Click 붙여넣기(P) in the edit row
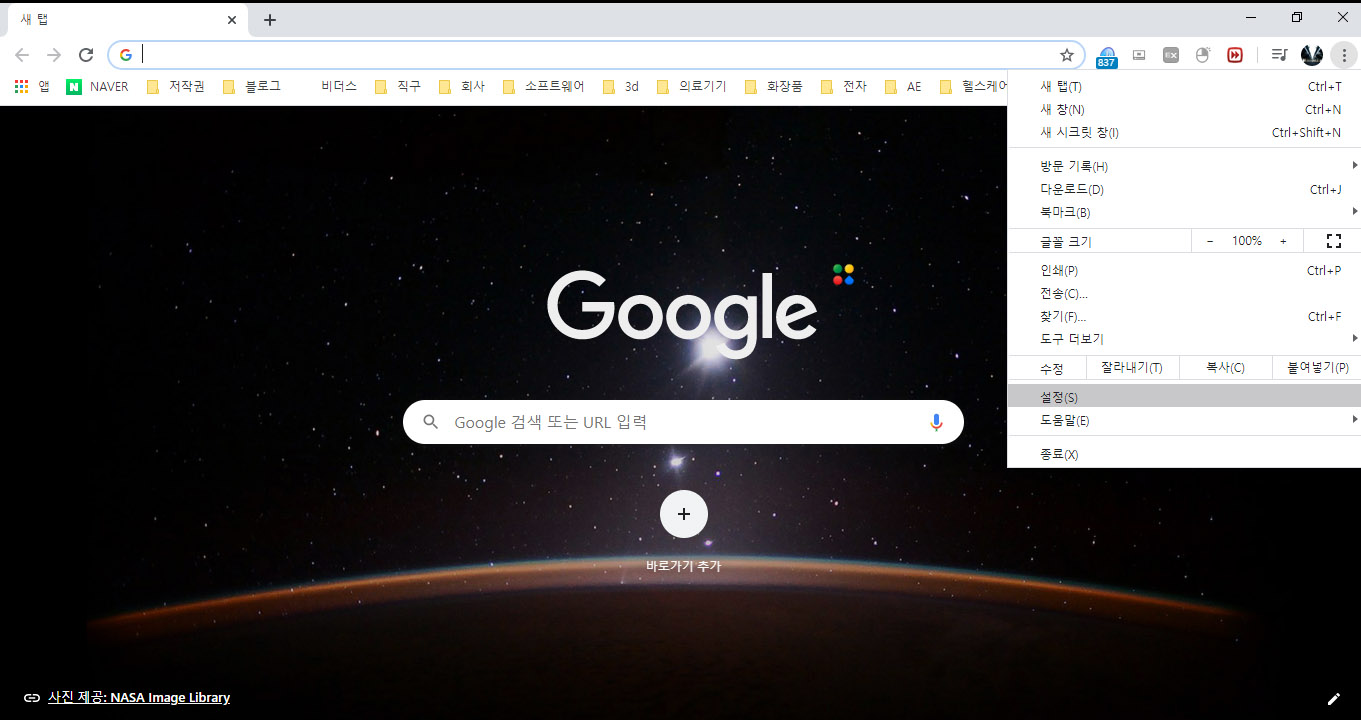The height and width of the screenshot is (720, 1361). point(1317,368)
